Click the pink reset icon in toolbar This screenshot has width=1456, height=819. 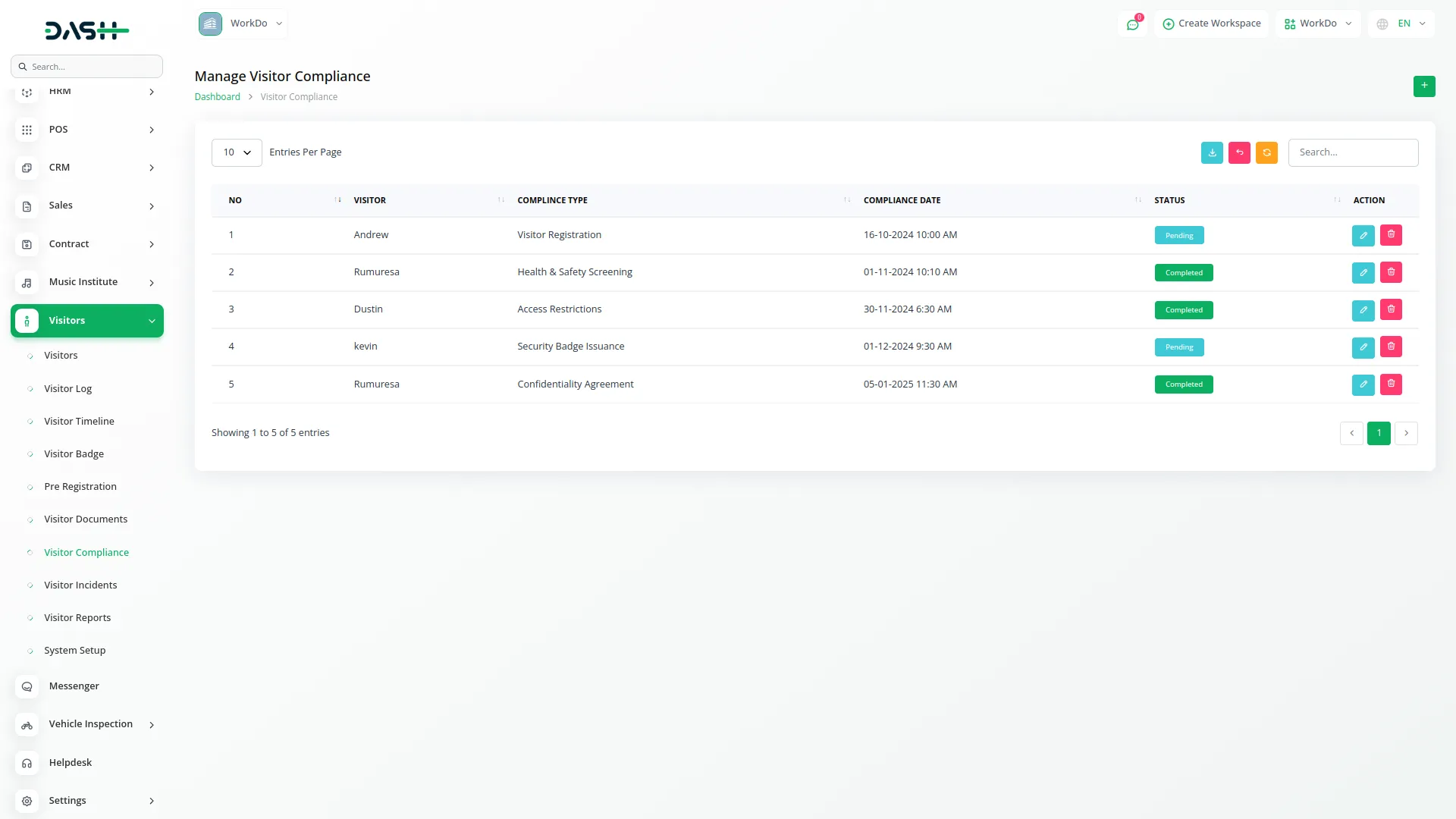1239,152
